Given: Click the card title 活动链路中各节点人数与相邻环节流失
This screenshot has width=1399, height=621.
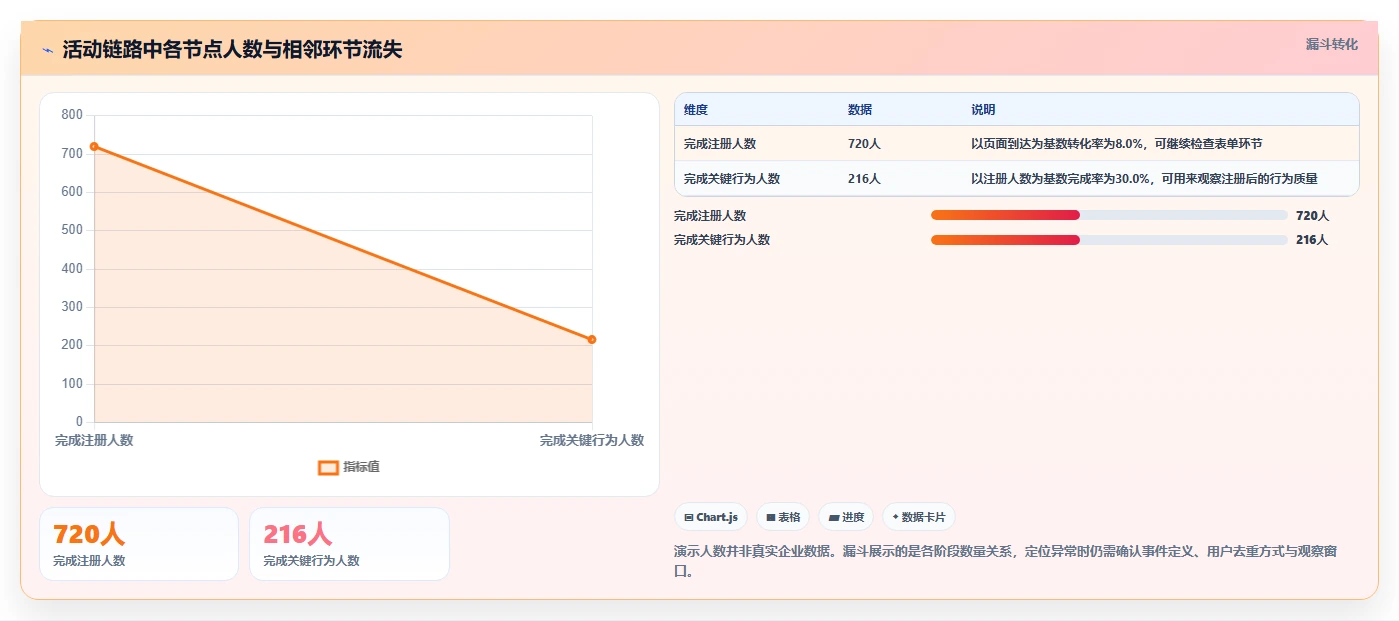Looking at the screenshot, I should pyautogui.click(x=232, y=50).
